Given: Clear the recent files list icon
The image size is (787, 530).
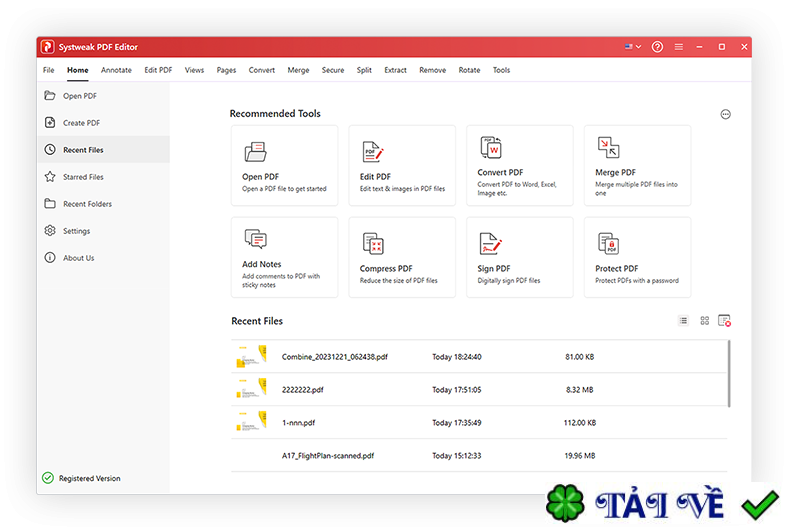Looking at the screenshot, I should click(x=724, y=320).
